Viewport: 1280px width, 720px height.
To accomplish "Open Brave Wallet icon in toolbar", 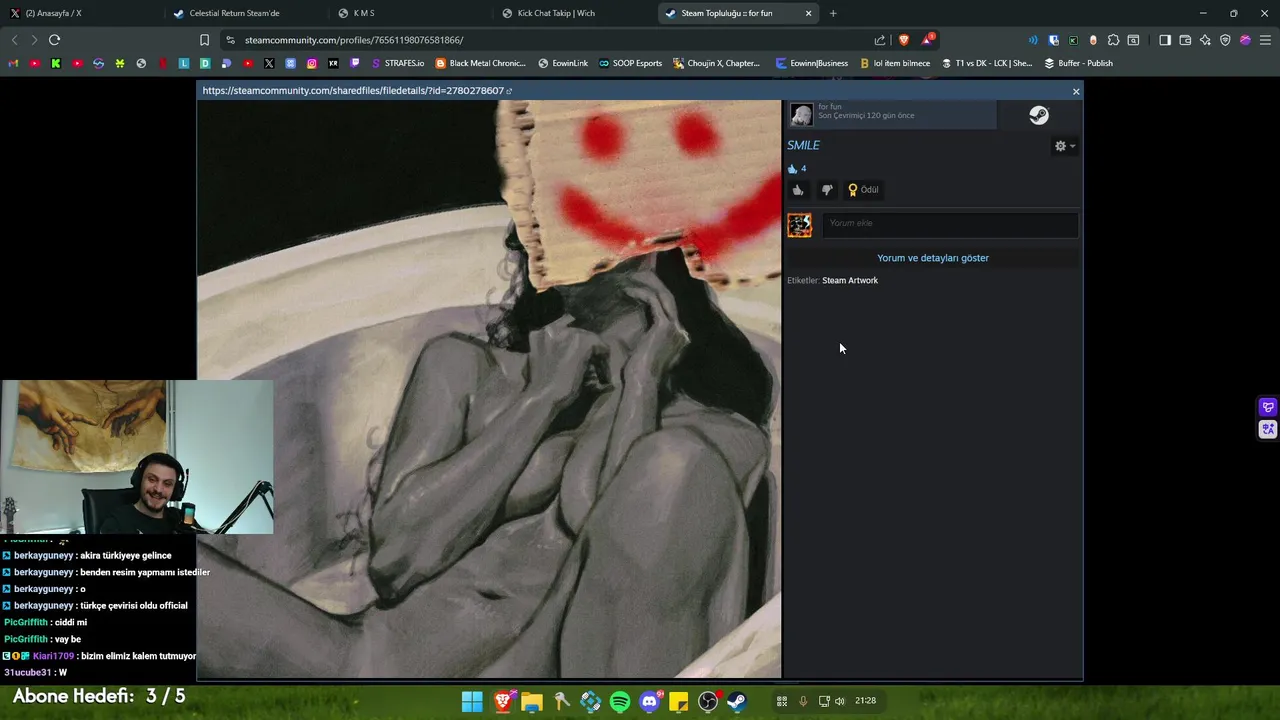I will (1185, 40).
